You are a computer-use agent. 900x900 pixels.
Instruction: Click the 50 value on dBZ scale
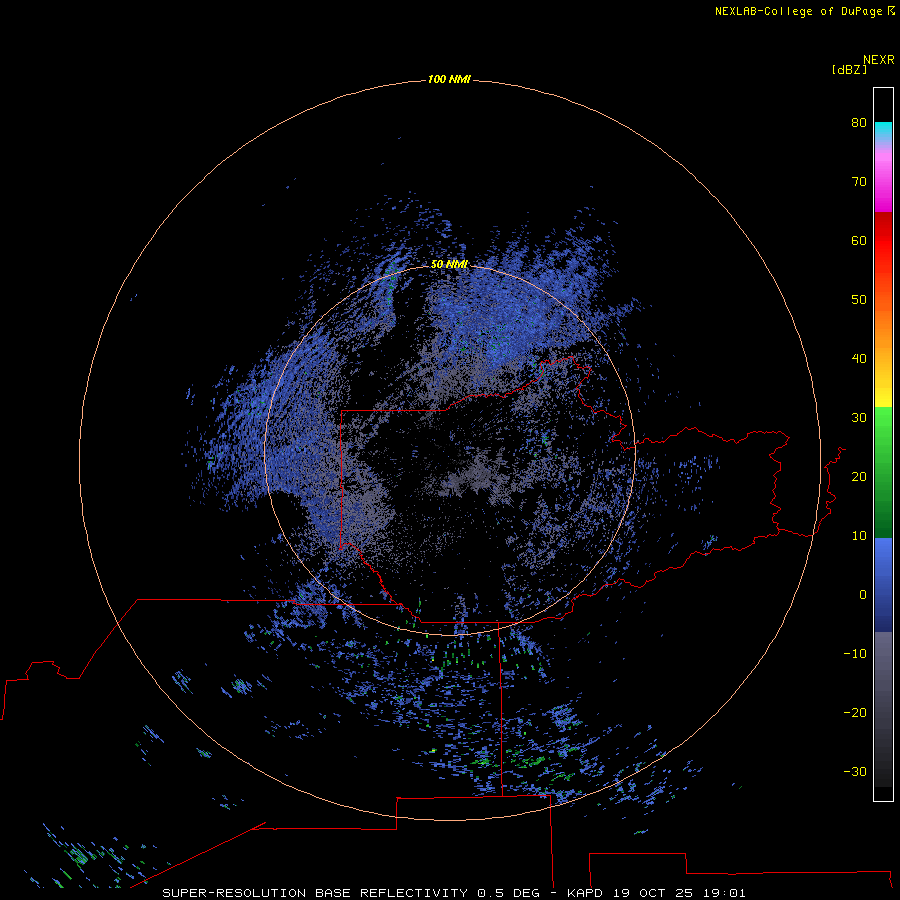(x=859, y=300)
